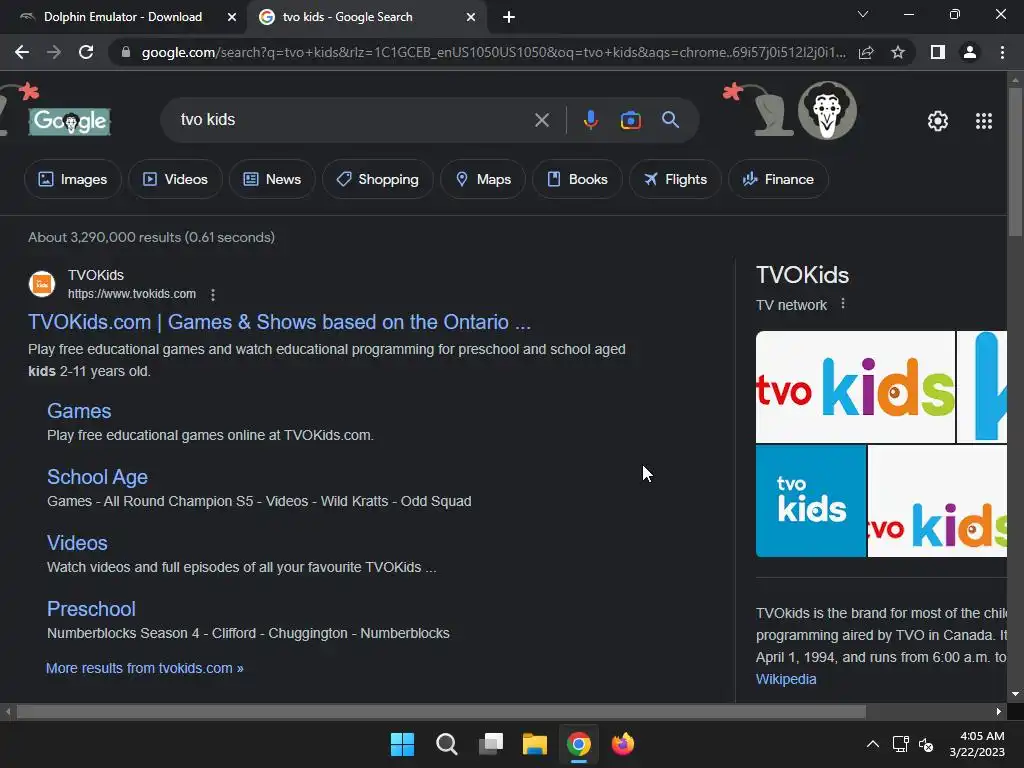The width and height of the screenshot is (1024, 768).
Task: Filter results by Shopping
Action: [x=377, y=179]
